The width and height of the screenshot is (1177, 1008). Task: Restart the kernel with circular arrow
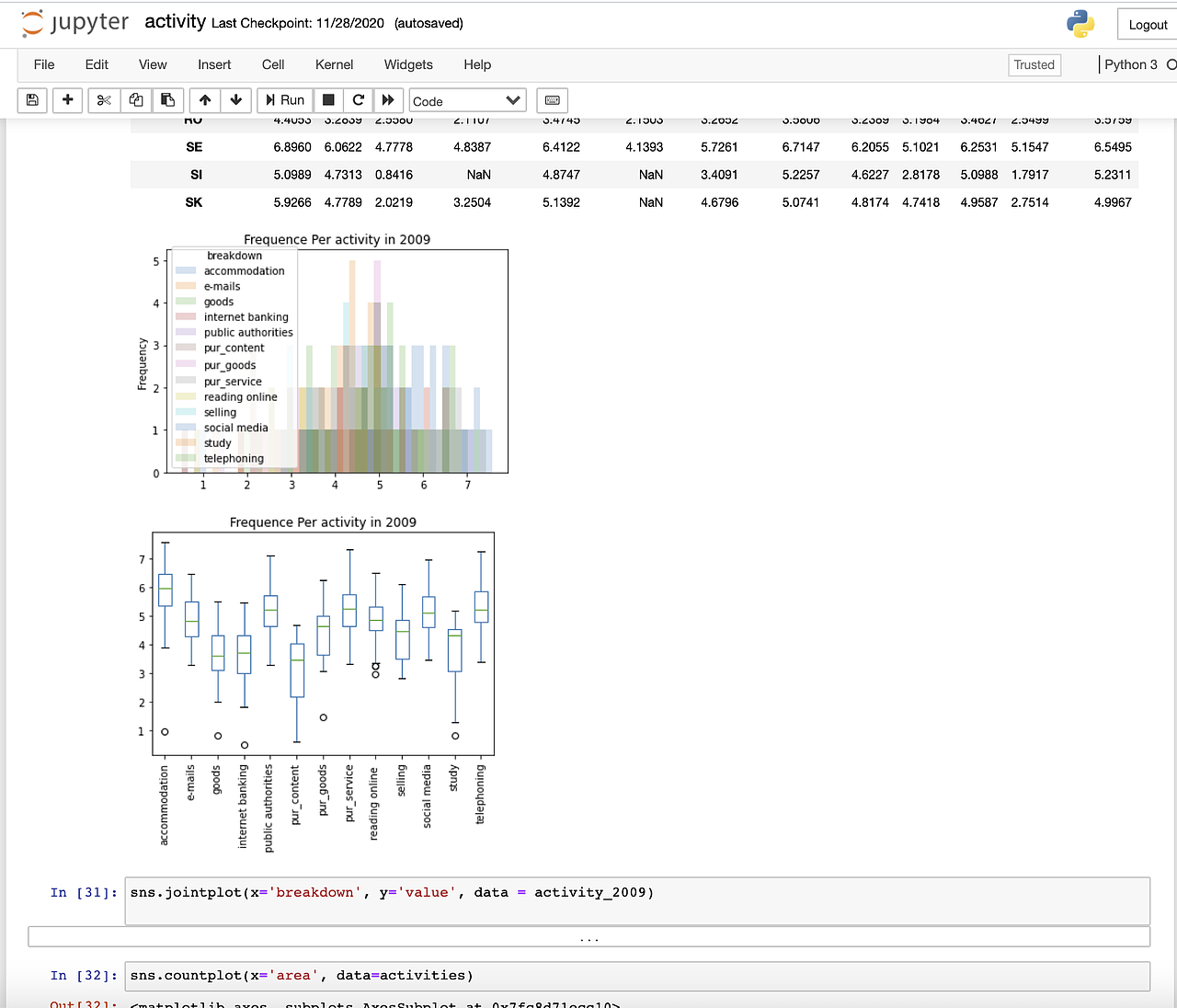click(359, 100)
